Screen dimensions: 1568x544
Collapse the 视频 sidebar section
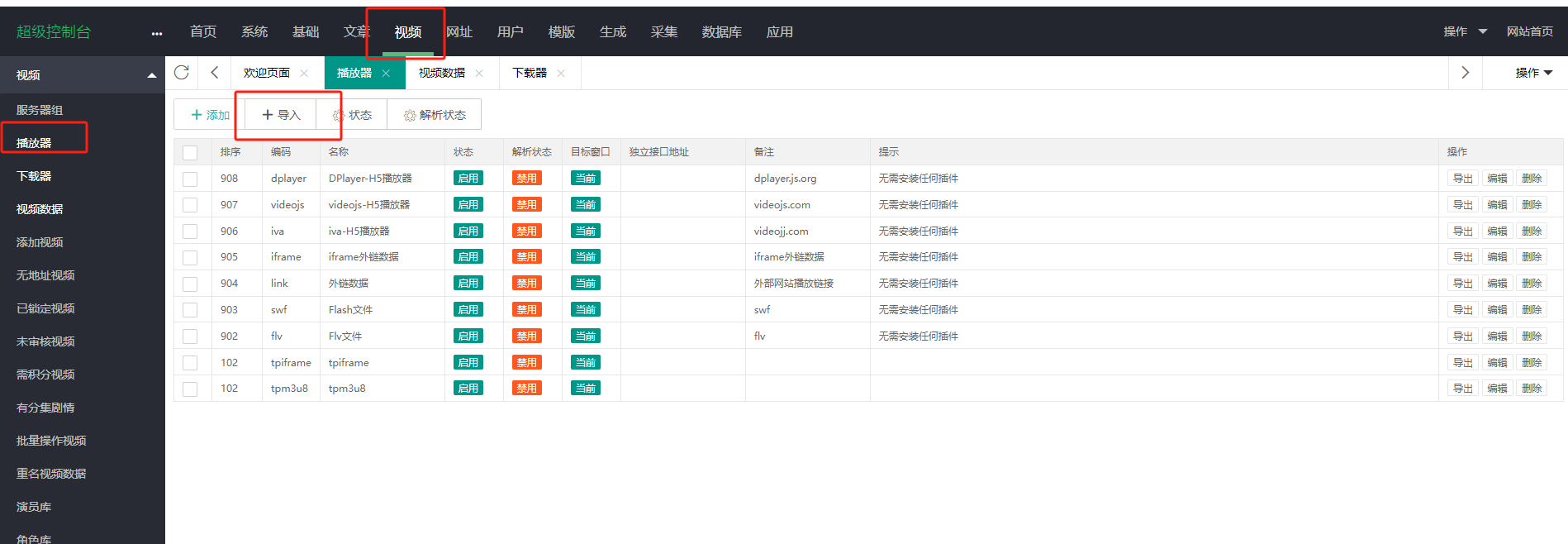coord(83,75)
